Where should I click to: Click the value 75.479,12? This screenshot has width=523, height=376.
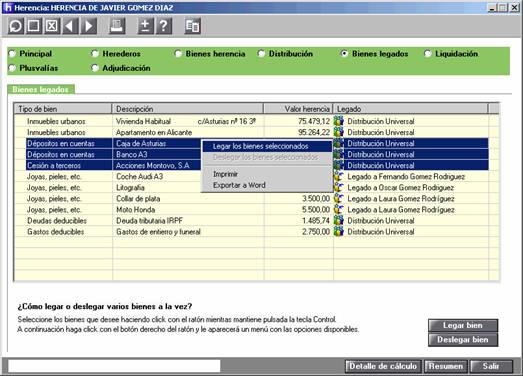click(314, 121)
